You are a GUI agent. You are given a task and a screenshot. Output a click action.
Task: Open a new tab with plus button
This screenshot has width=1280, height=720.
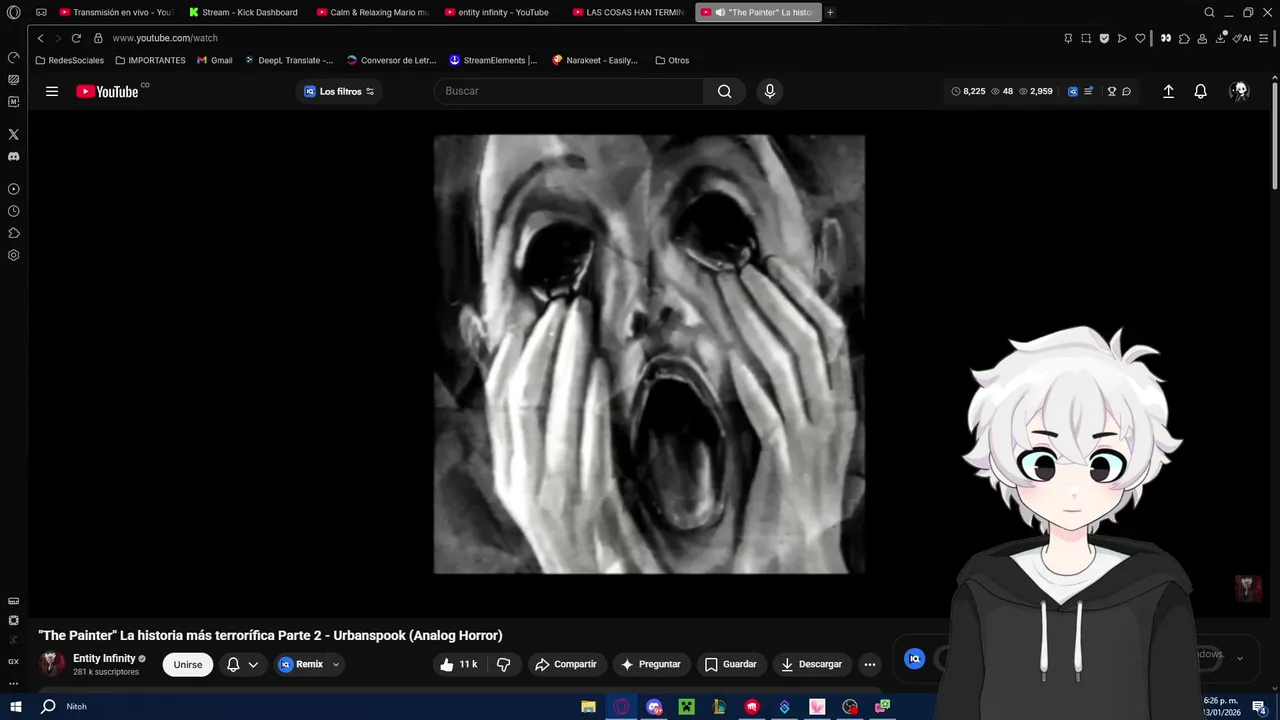point(830,13)
